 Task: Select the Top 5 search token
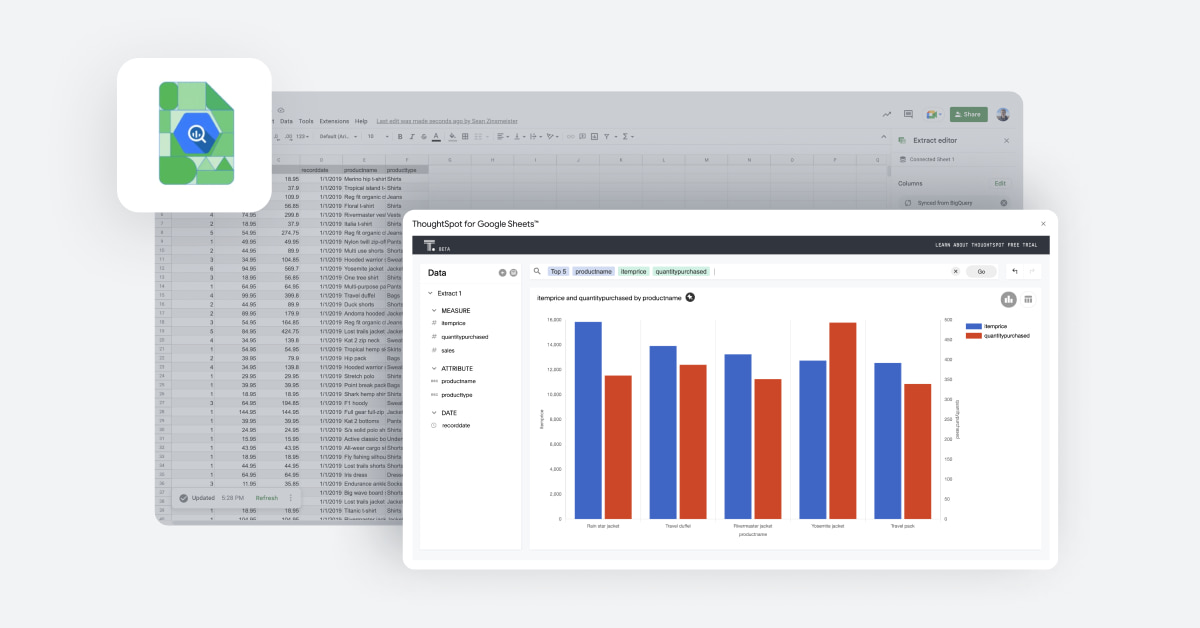(x=558, y=271)
